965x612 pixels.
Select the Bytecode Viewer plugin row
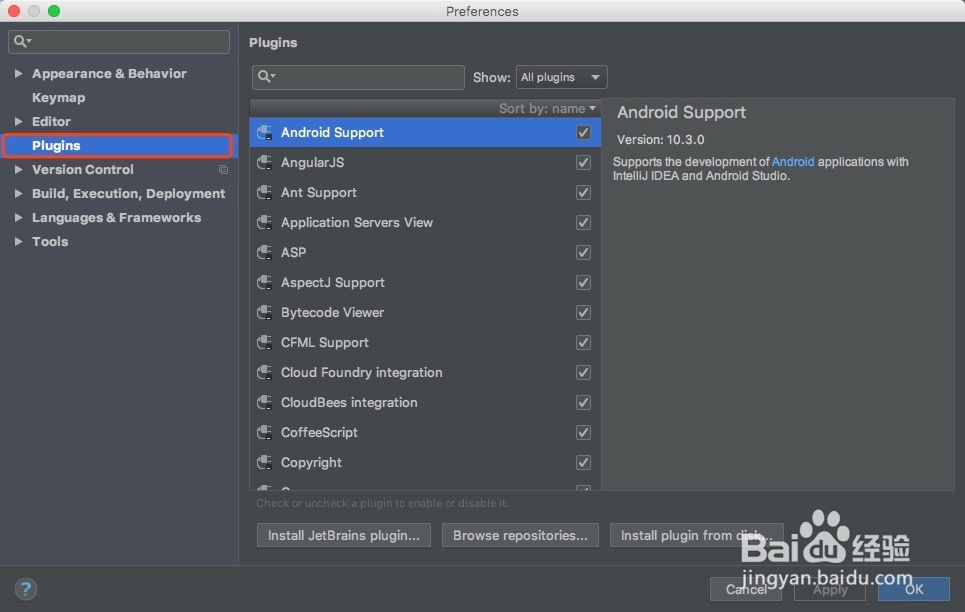point(425,313)
